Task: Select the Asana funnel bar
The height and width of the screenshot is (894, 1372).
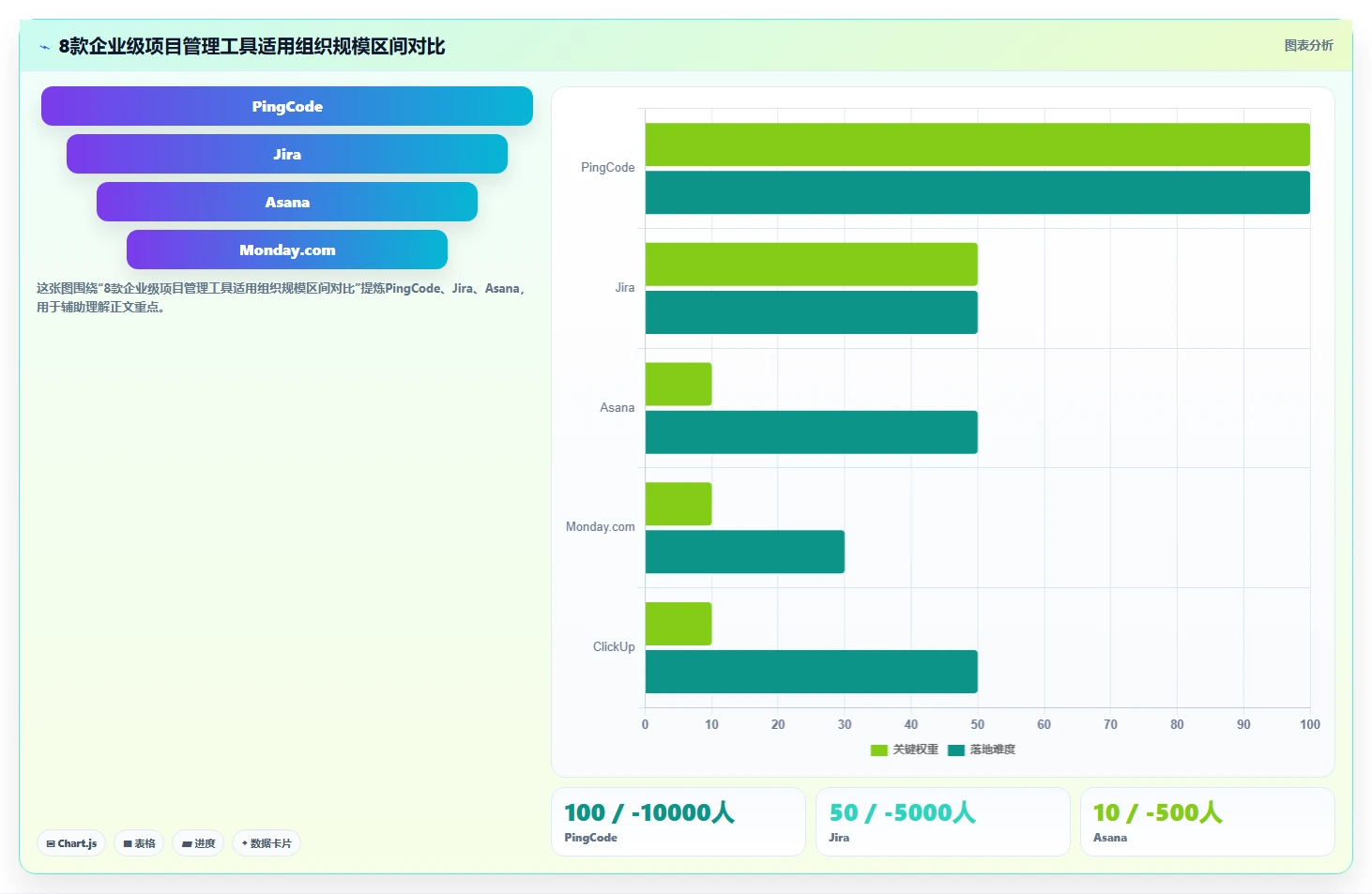Action: click(287, 202)
